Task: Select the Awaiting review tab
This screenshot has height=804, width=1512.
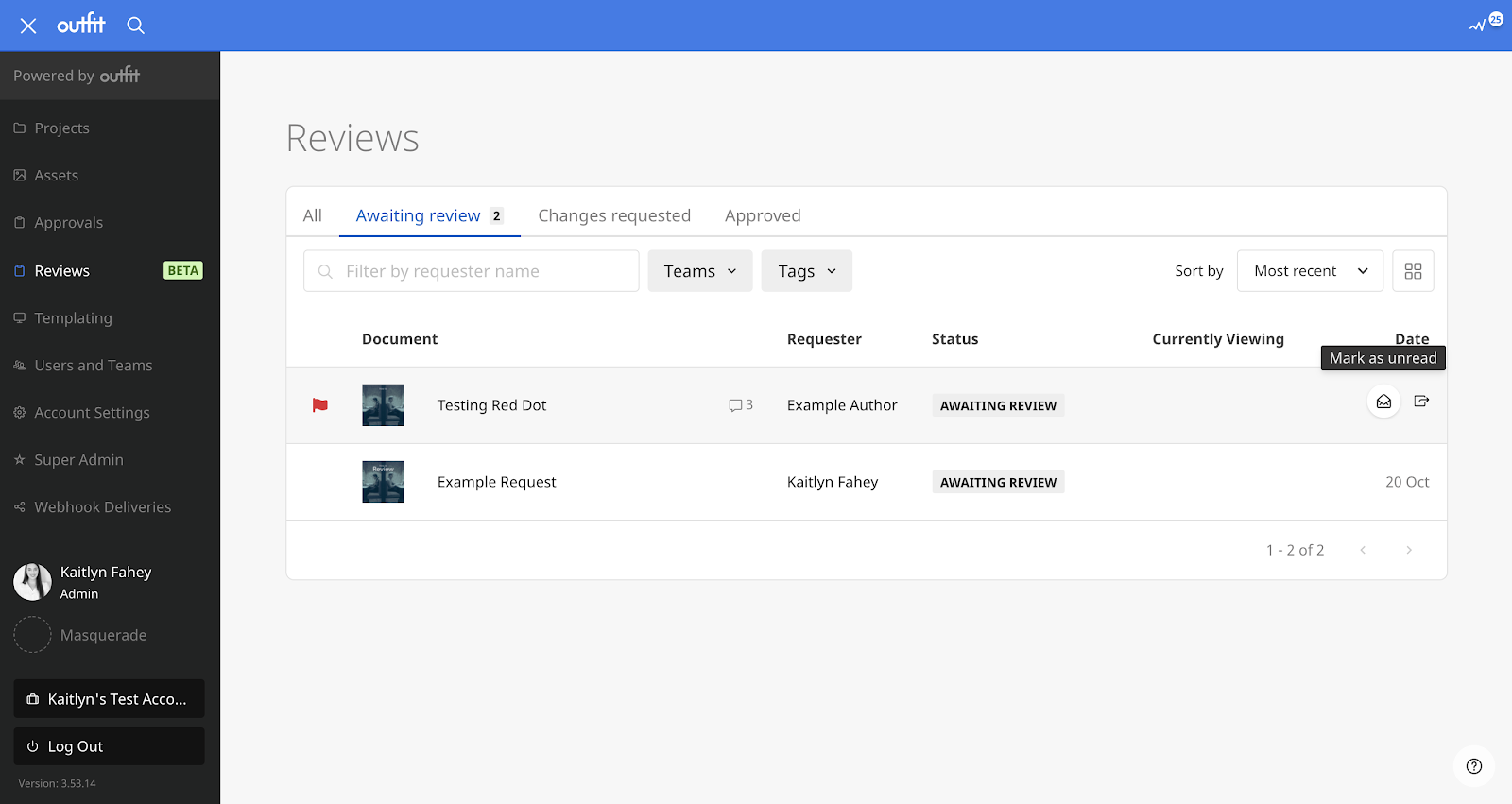Action: pos(430,215)
